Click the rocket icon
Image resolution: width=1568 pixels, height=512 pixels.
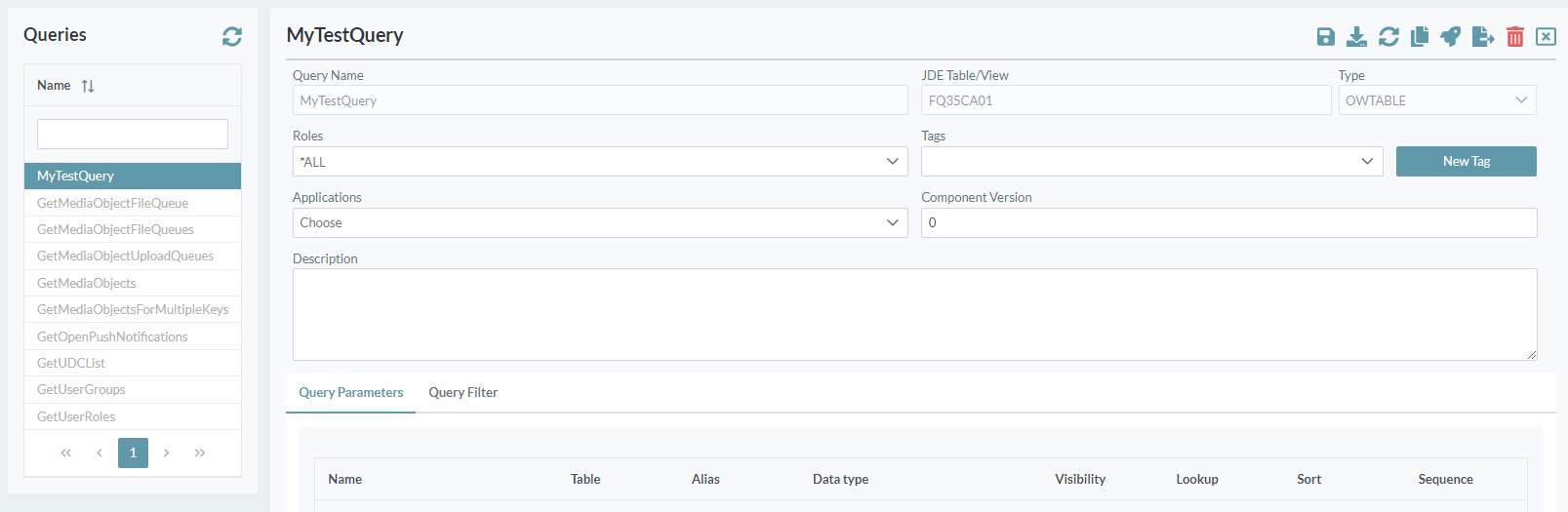pyautogui.click(x=1451, y=37)
